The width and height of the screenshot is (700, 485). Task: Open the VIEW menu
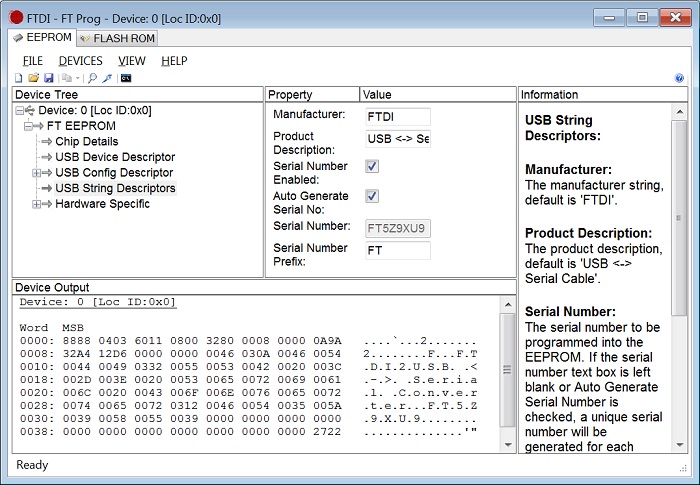[x=132, y=61]
